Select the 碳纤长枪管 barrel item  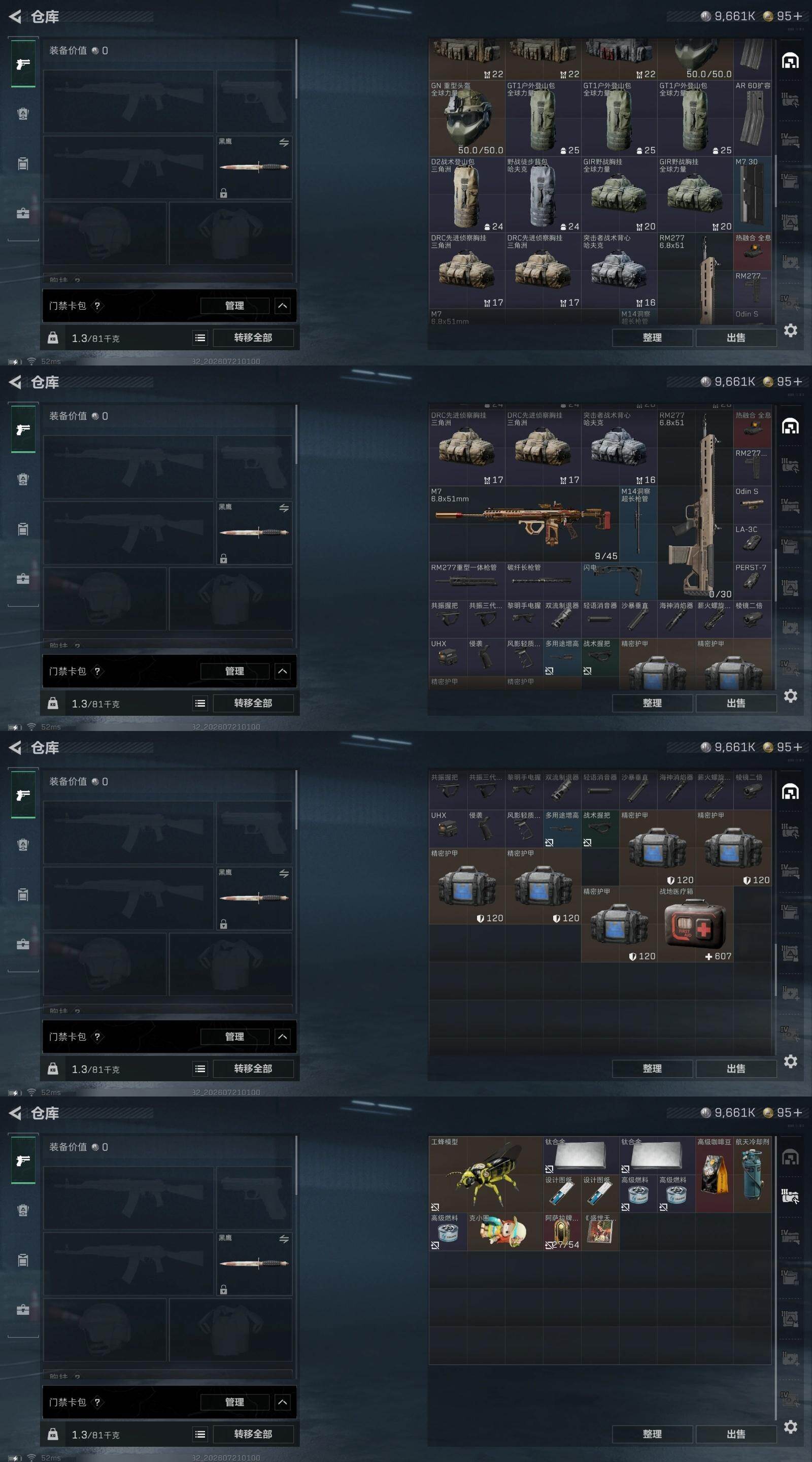[x=543, y=581]
